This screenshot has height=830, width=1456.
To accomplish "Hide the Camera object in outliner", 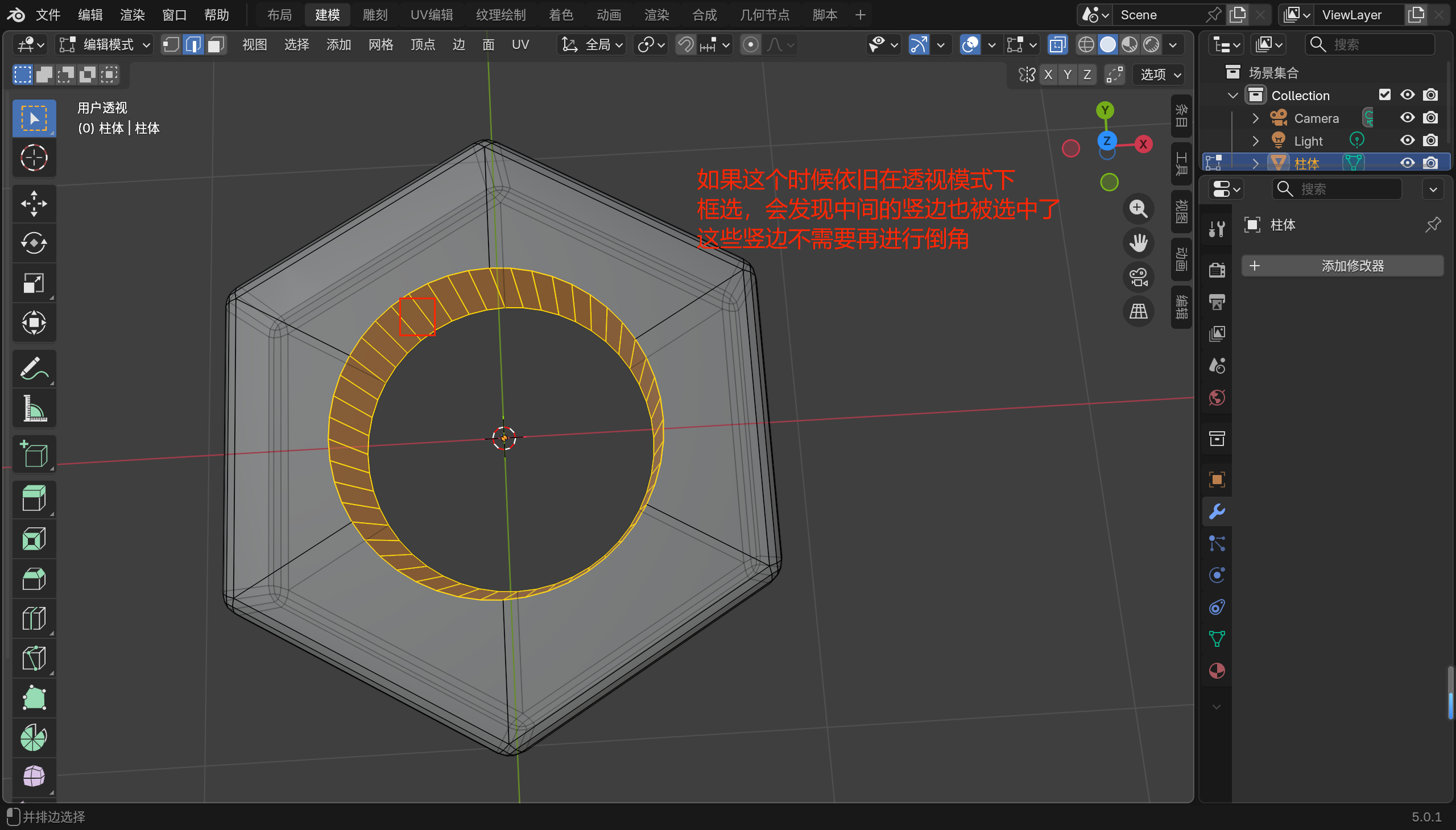I will coord(1407,118).
